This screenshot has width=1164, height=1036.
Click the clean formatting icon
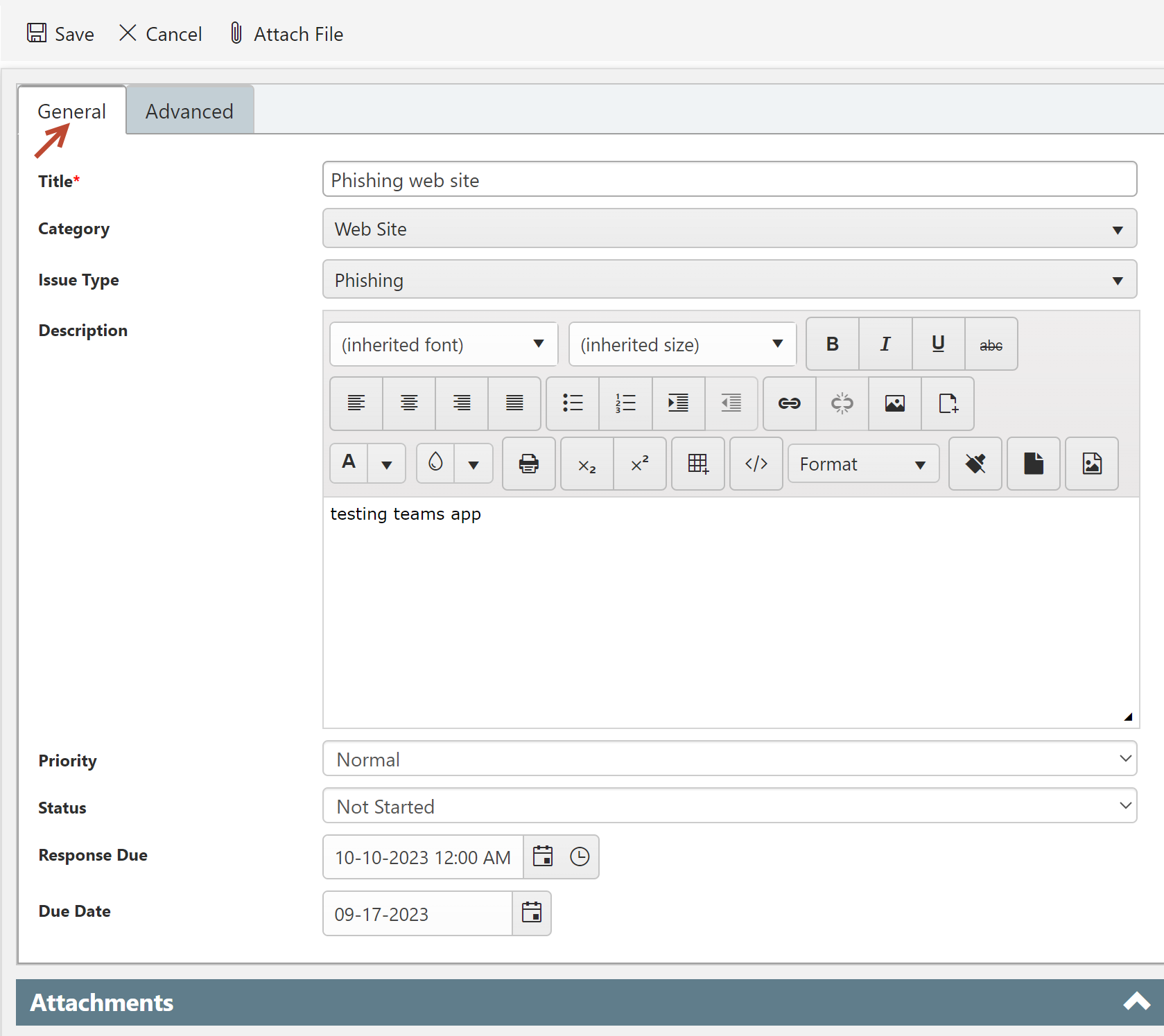point(975,464)
